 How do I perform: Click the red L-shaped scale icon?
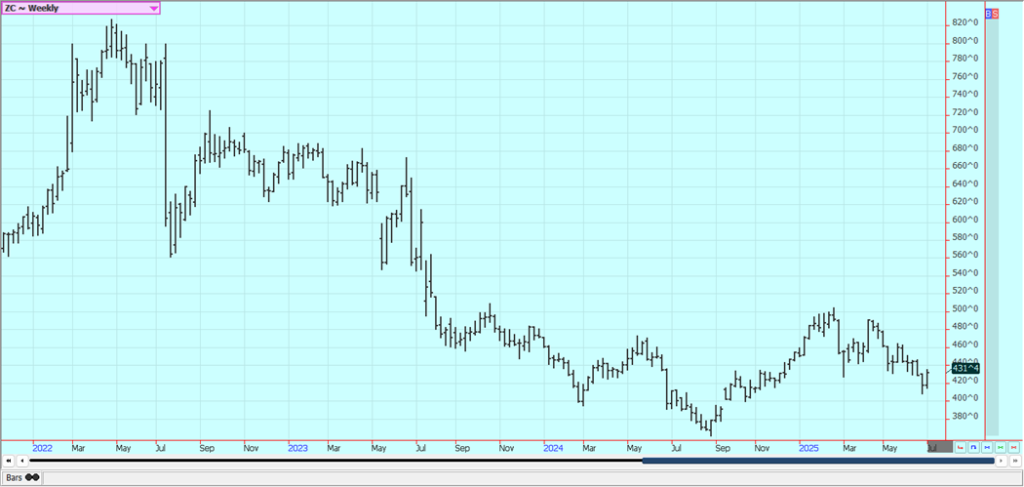(x=960, y=447)
